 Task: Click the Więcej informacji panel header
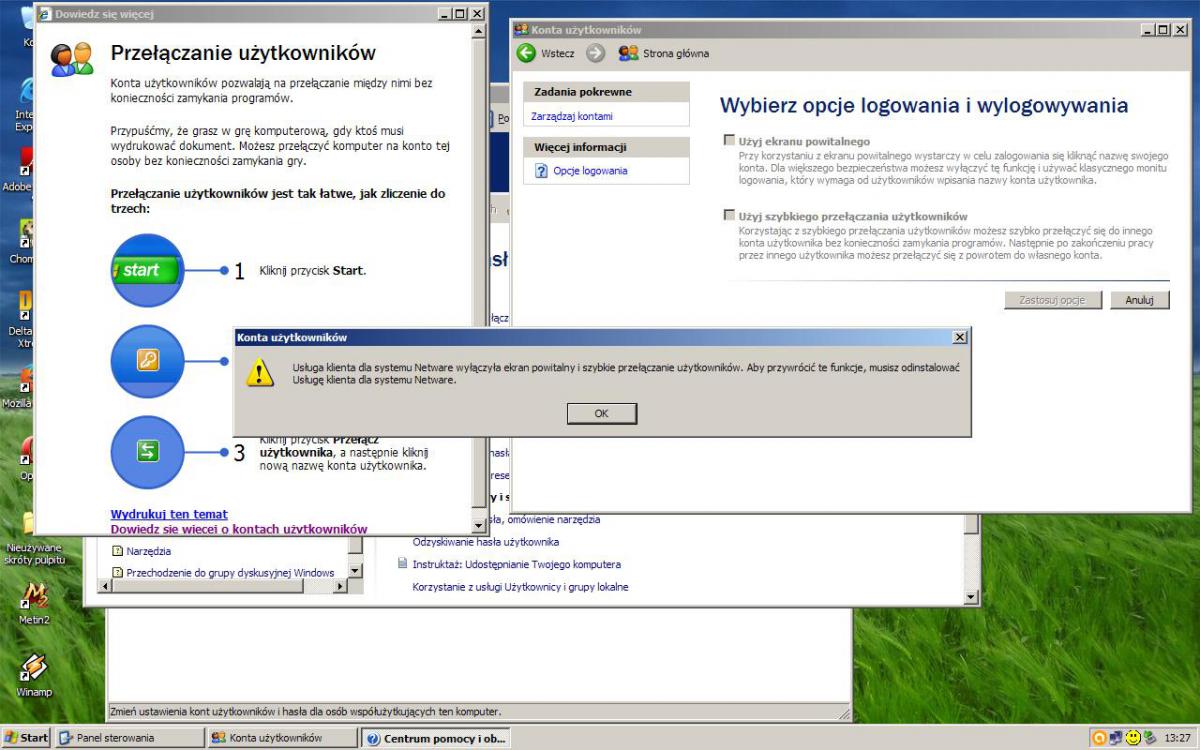606,147
